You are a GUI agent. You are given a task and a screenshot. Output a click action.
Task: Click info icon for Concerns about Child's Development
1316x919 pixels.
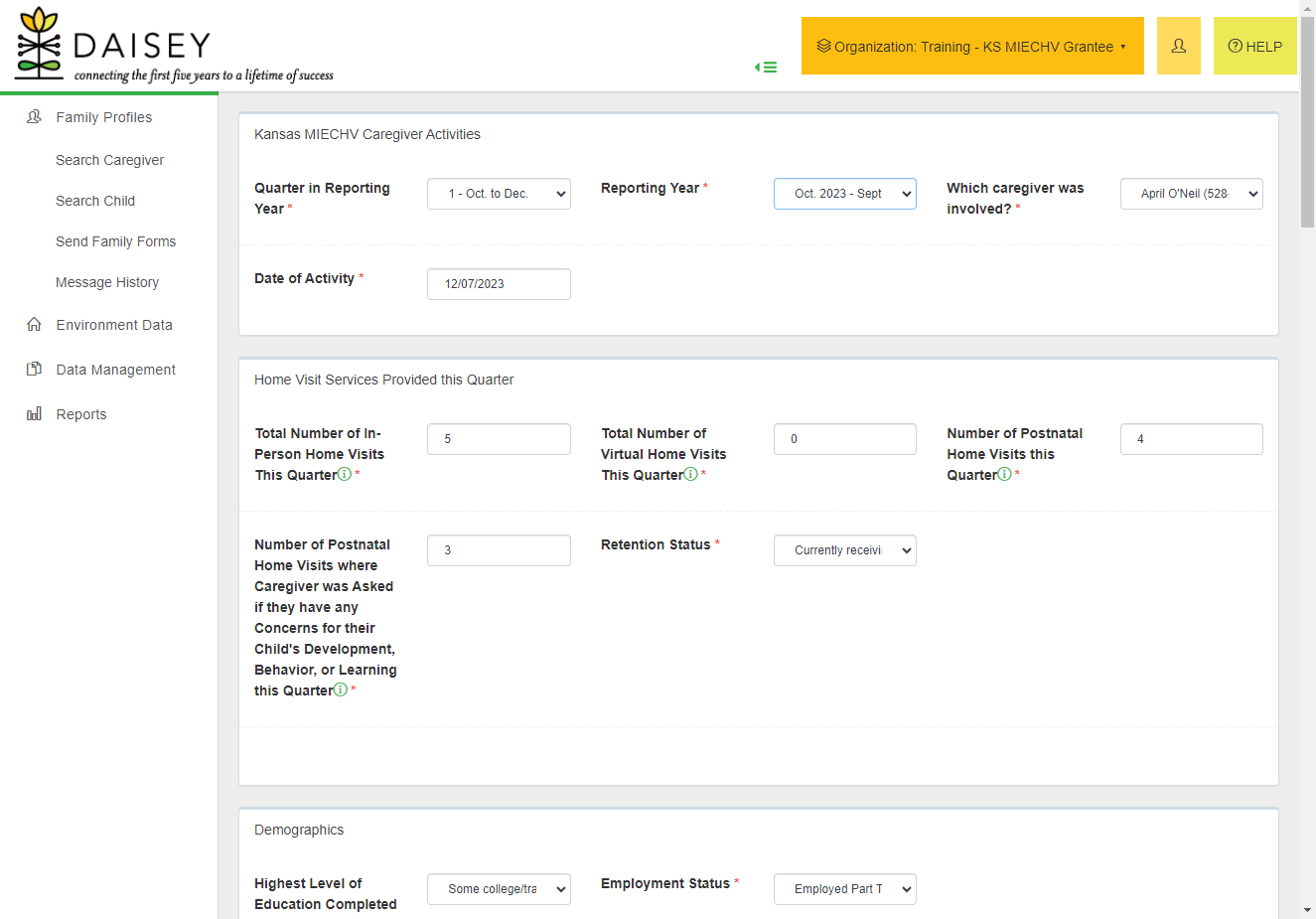tap(341, 689)
